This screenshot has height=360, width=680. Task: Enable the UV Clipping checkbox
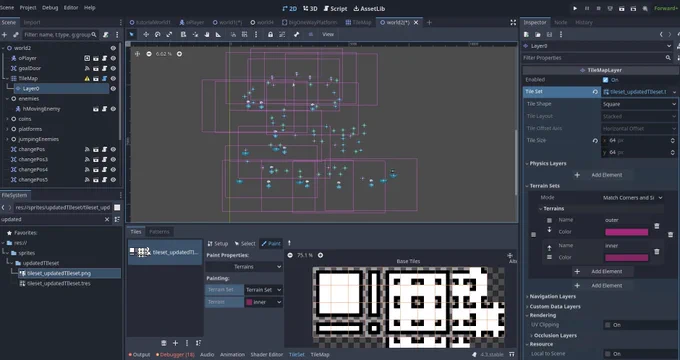coord(608,325)
